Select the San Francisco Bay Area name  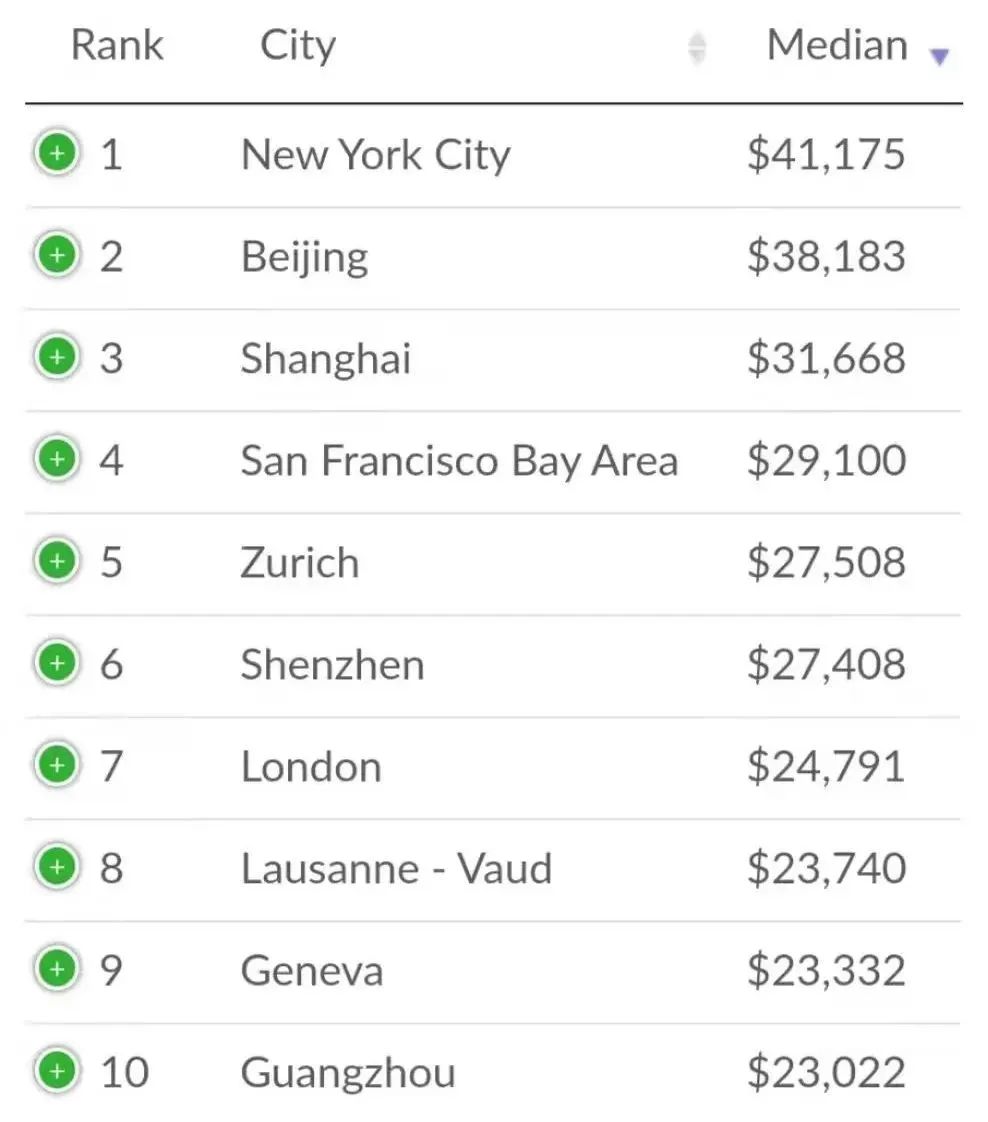point(459,461)
